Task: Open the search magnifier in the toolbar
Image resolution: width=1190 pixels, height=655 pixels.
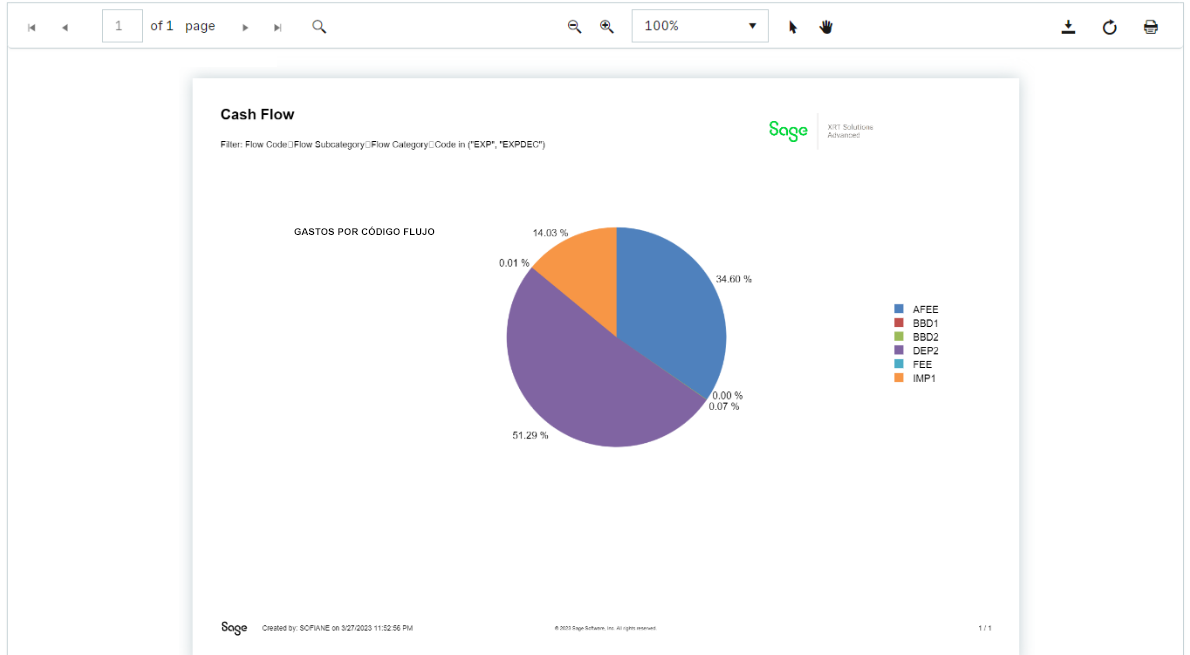Action: 319,26
